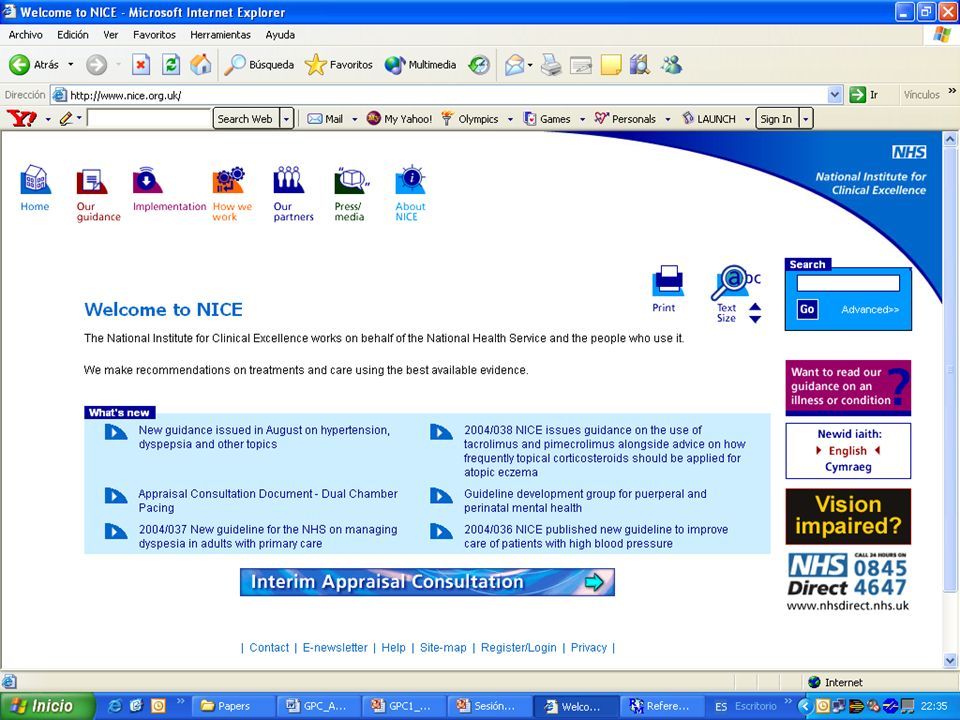Screen dimensions: 960x720
Task: Click the Yahoo toolbar search field
Action: pyautogui.click(x=149, y=118)
